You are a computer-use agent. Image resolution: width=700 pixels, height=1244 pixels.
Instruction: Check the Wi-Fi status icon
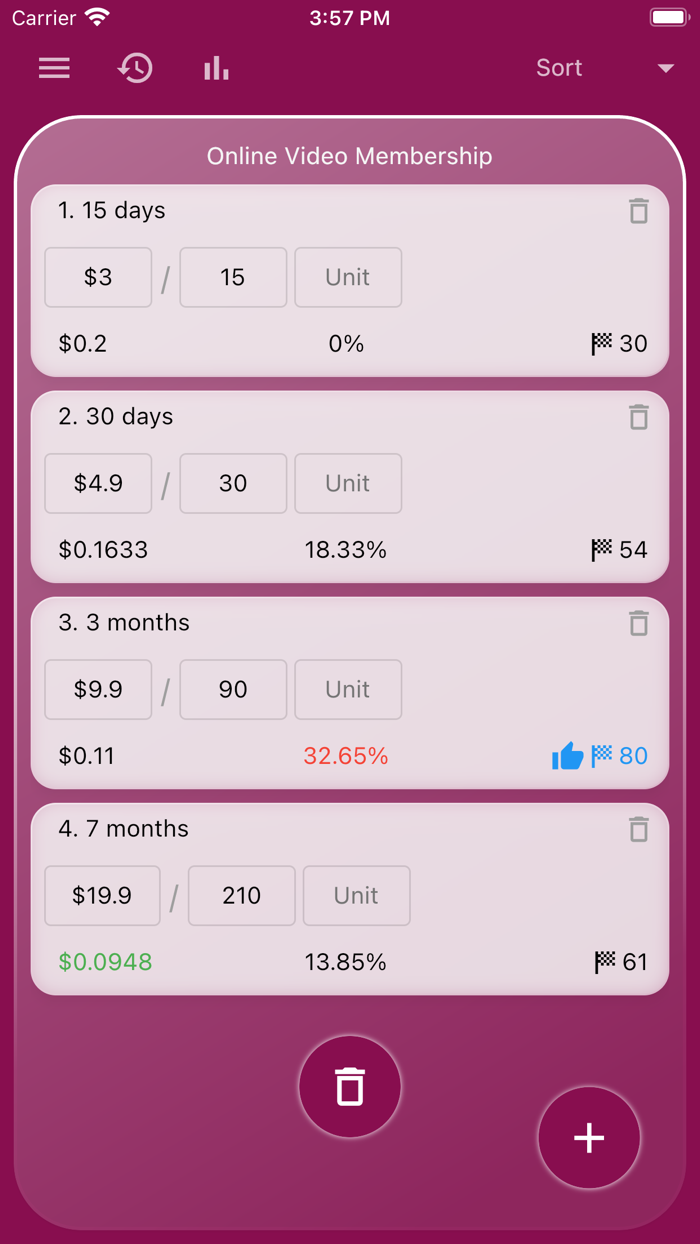tap(97, 16)
